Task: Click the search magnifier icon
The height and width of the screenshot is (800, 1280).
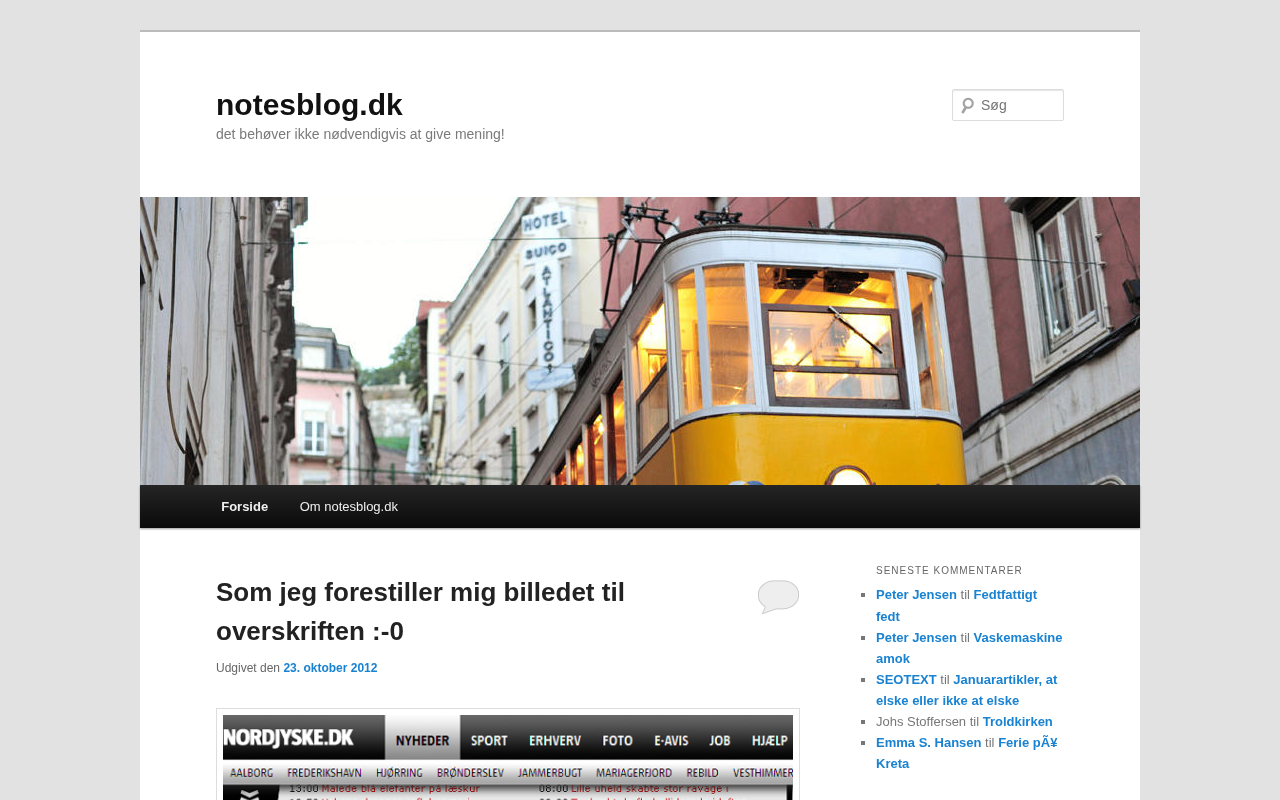Action: coord(967,105)
